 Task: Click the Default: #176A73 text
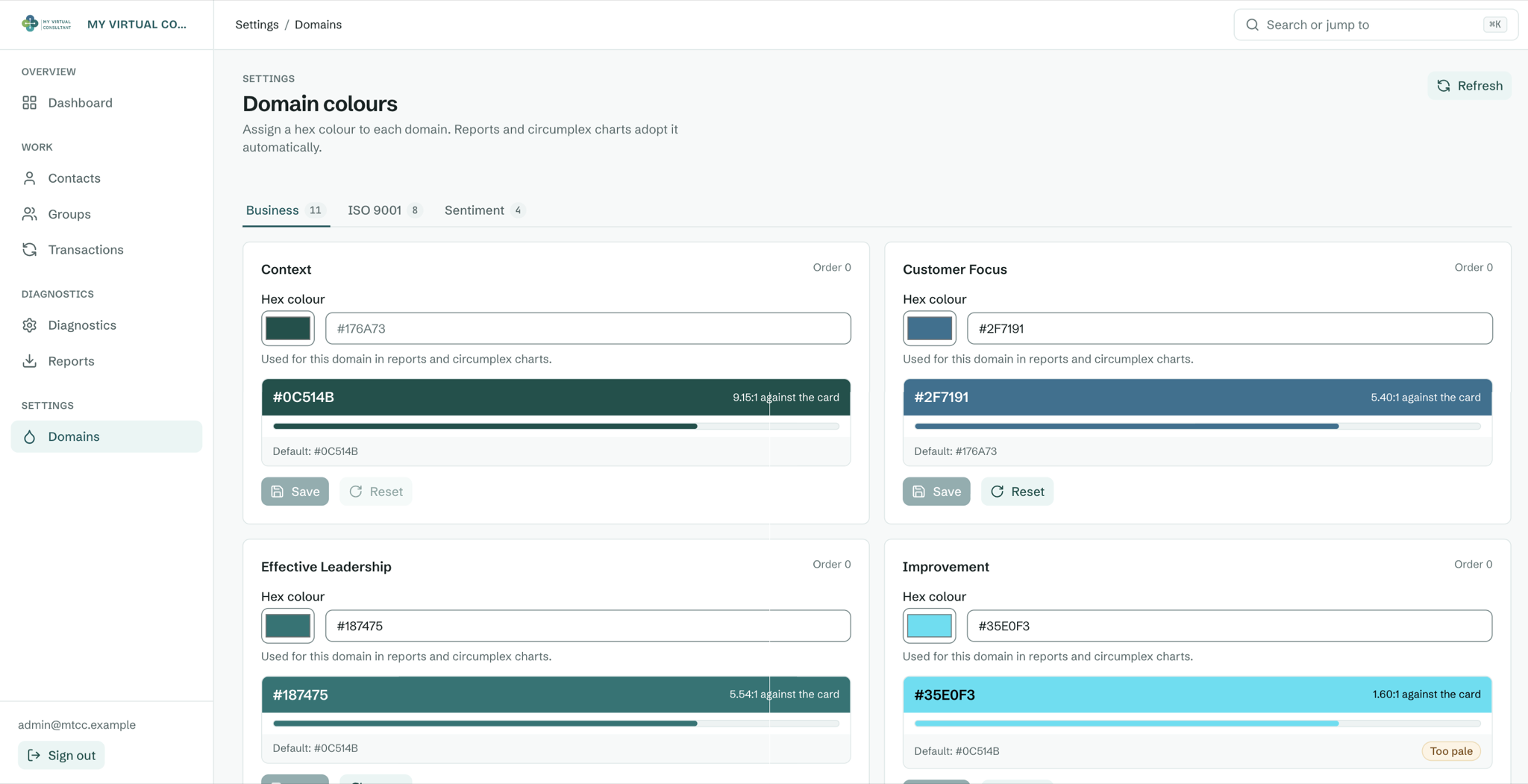point(956,451)
